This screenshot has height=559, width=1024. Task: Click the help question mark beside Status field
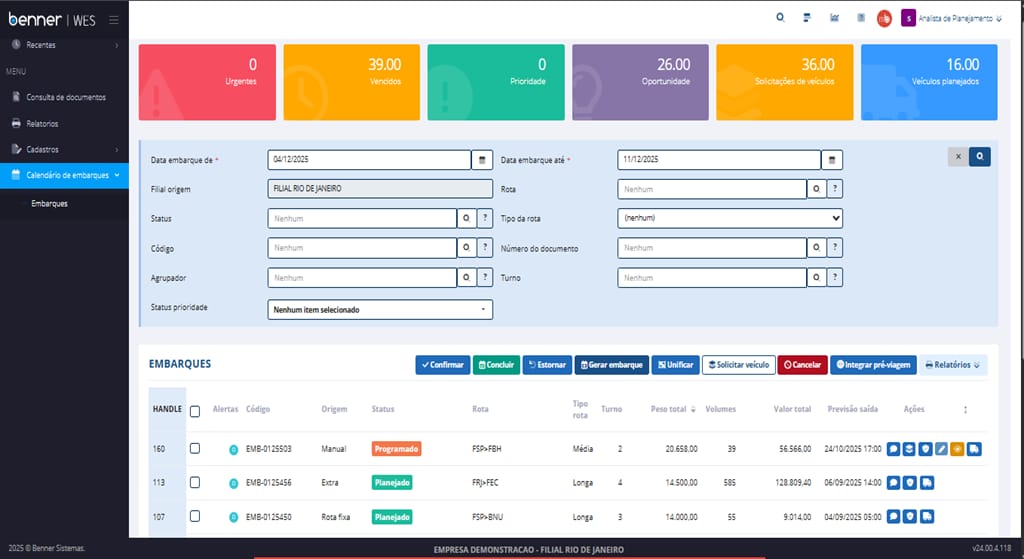click(483, 218)
